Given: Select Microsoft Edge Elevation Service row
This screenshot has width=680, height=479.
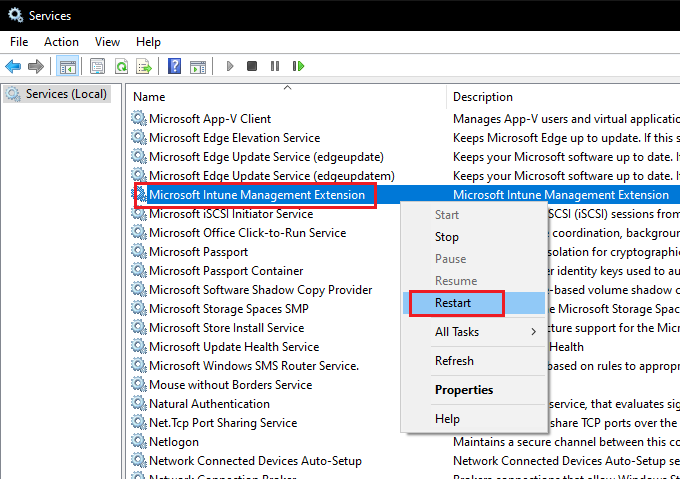Looking at the screenshot, I should coord(235,138).
